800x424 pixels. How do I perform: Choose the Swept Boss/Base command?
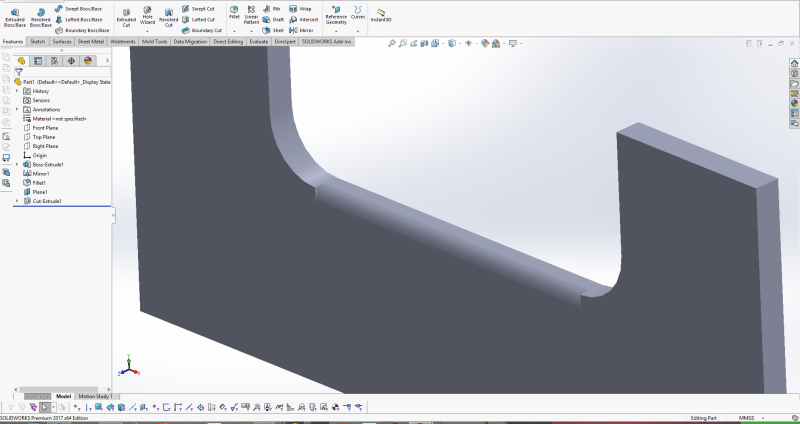(78, 9)
